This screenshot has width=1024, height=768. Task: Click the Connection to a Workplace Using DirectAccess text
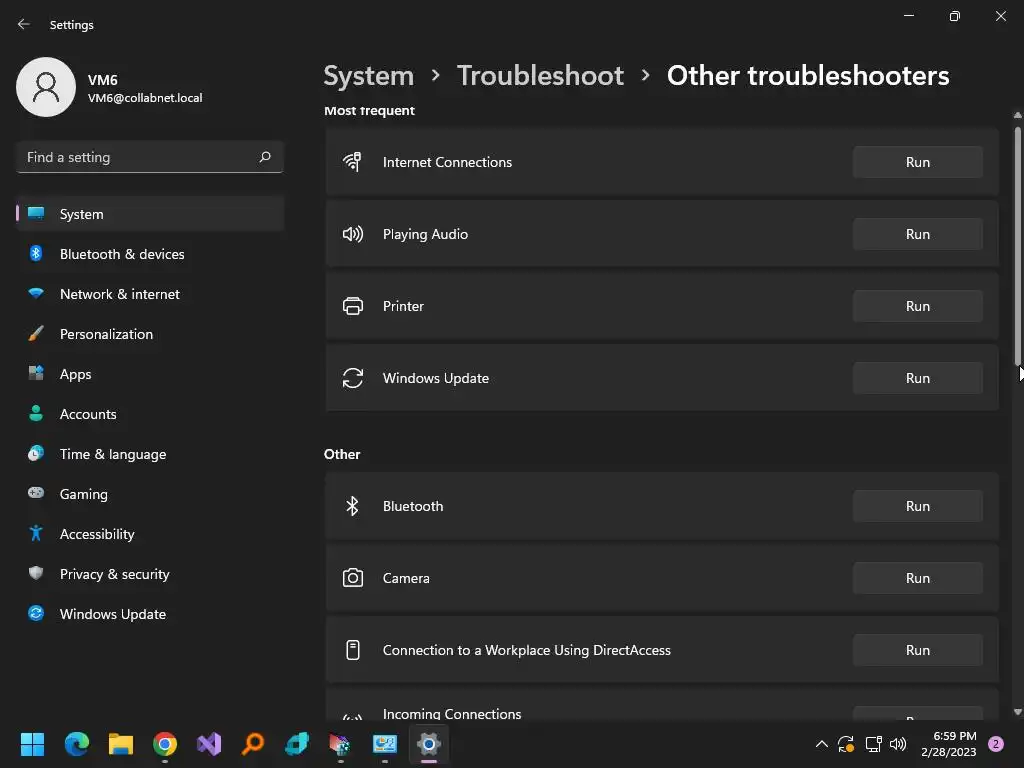526,650
